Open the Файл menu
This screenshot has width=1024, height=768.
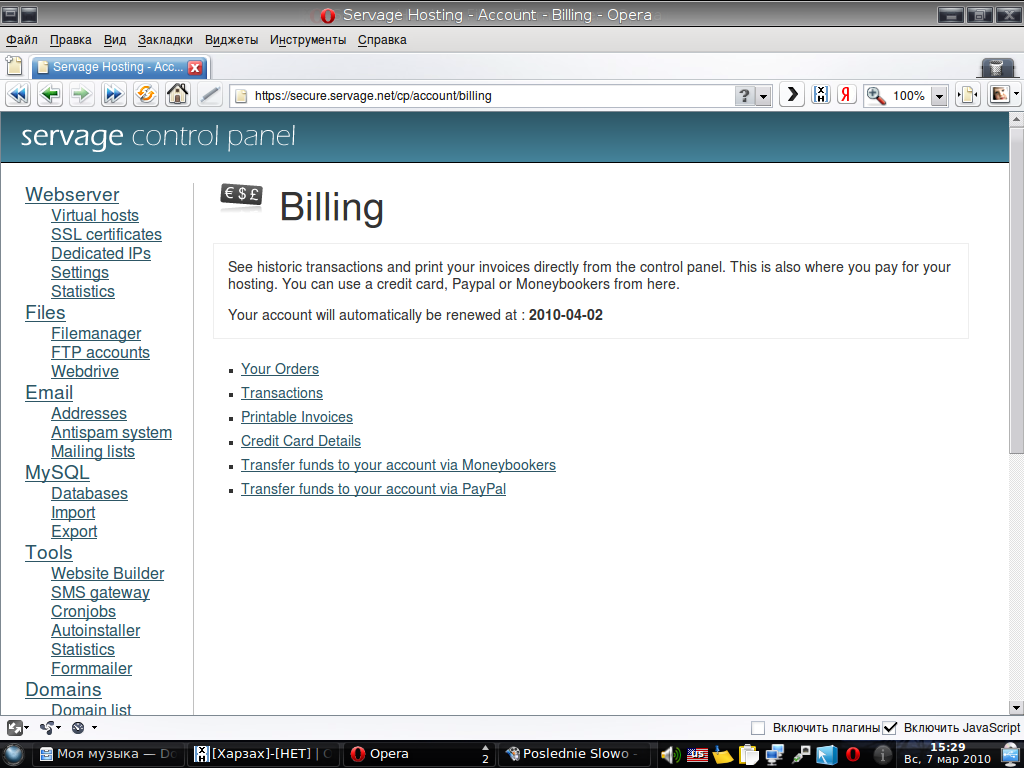22,40
